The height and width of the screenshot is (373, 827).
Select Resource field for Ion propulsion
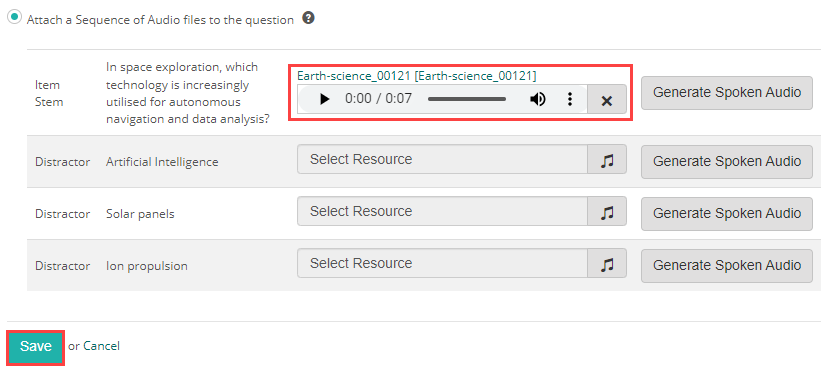point(443,263)
